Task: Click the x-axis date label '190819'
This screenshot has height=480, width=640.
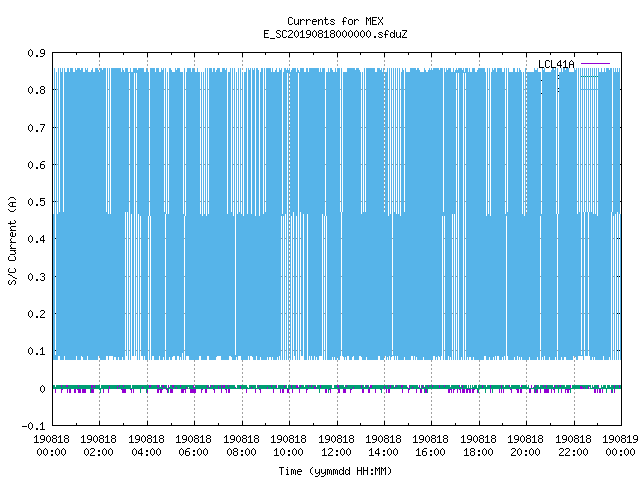Action: (620, 439)
